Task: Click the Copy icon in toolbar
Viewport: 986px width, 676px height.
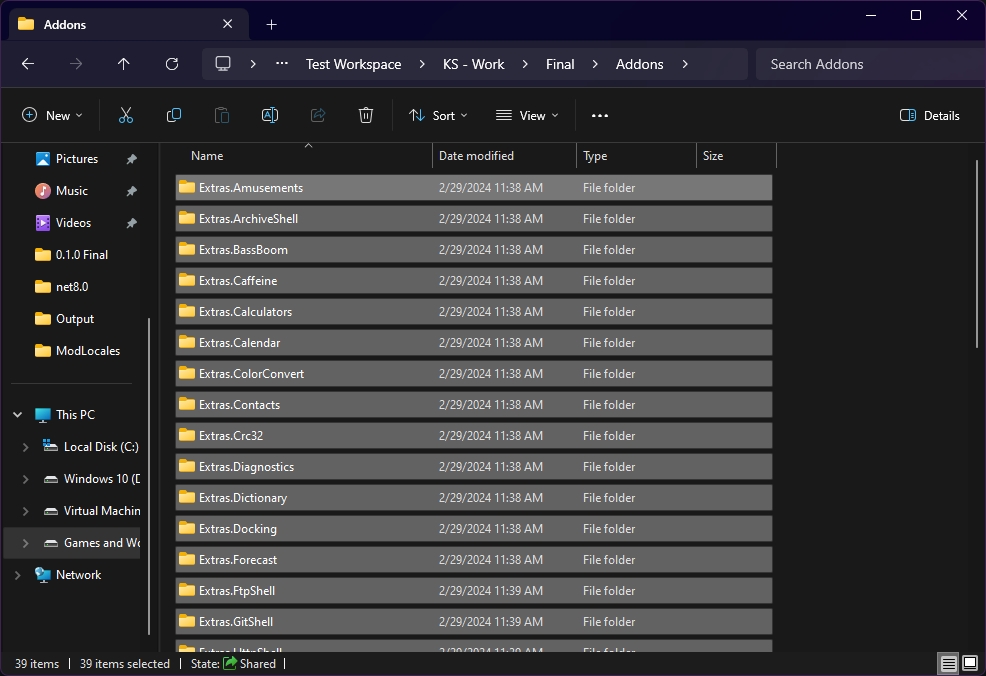Action: [174, 116]
